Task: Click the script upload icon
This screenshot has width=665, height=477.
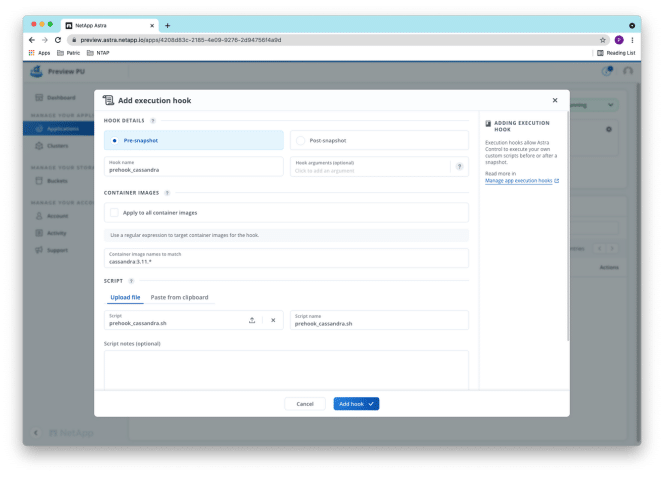Action: tap(252, 320)
